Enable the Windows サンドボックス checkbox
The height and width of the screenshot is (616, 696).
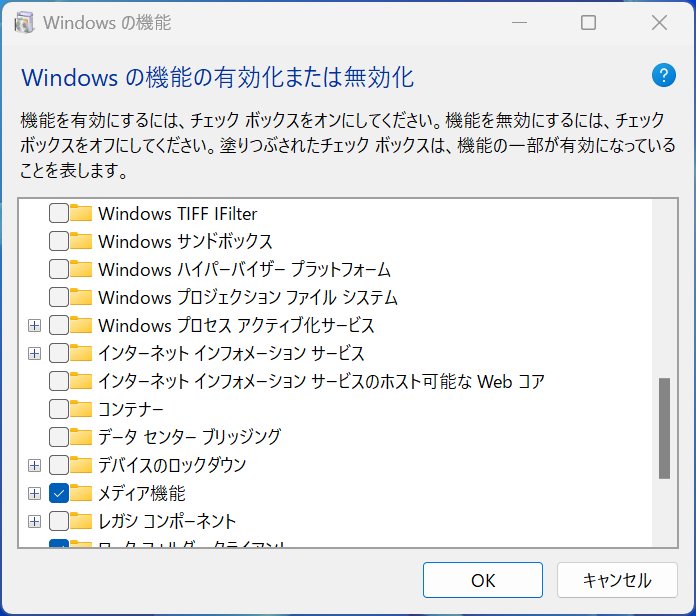coord(59,241)
